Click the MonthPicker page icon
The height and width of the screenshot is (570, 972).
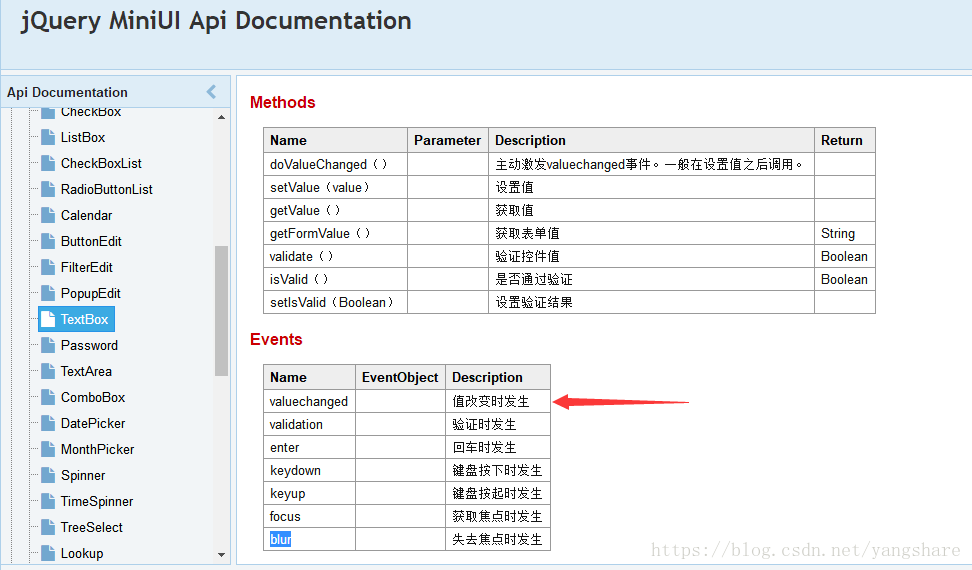48,449
